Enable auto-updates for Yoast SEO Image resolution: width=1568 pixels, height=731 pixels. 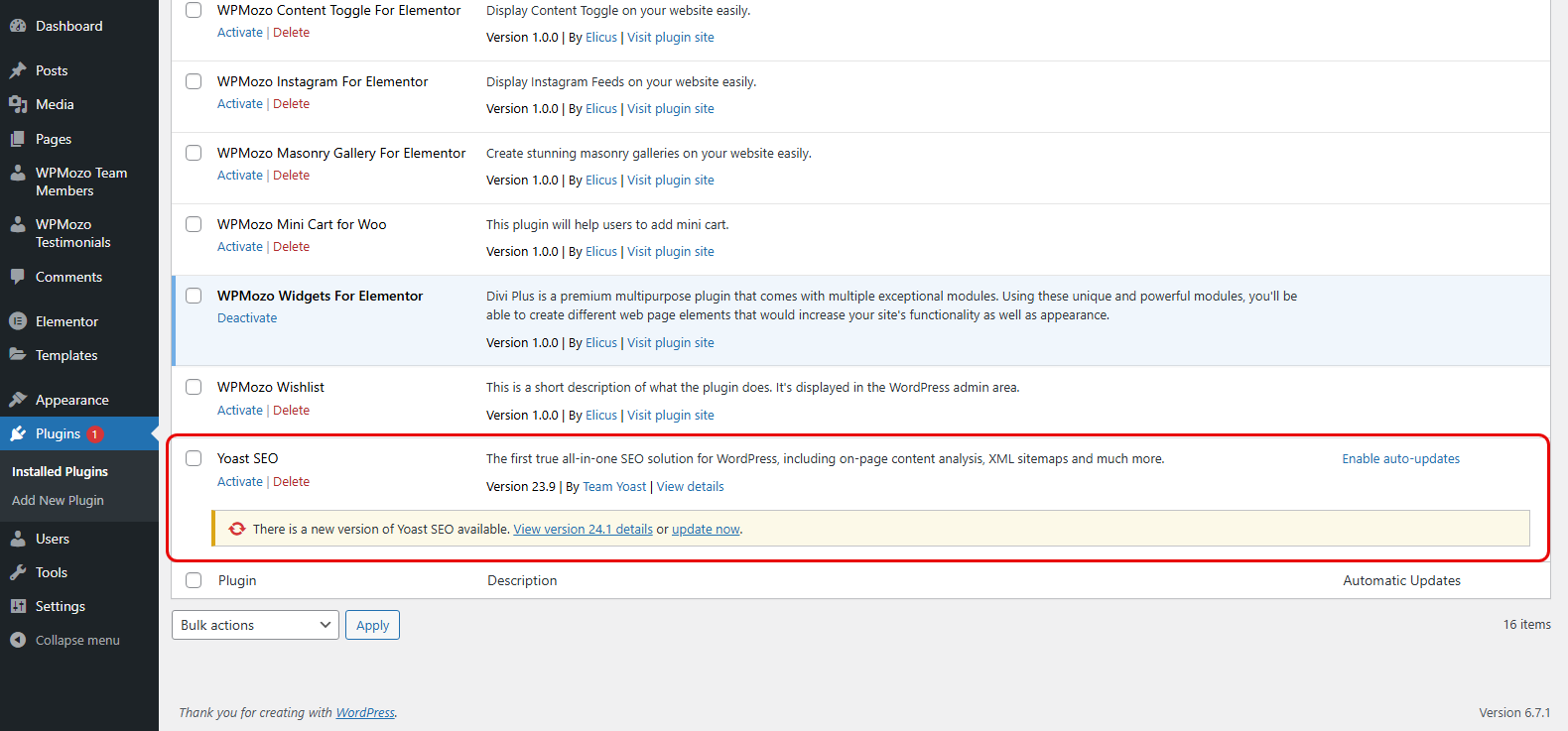click(x=1400, y=458)
